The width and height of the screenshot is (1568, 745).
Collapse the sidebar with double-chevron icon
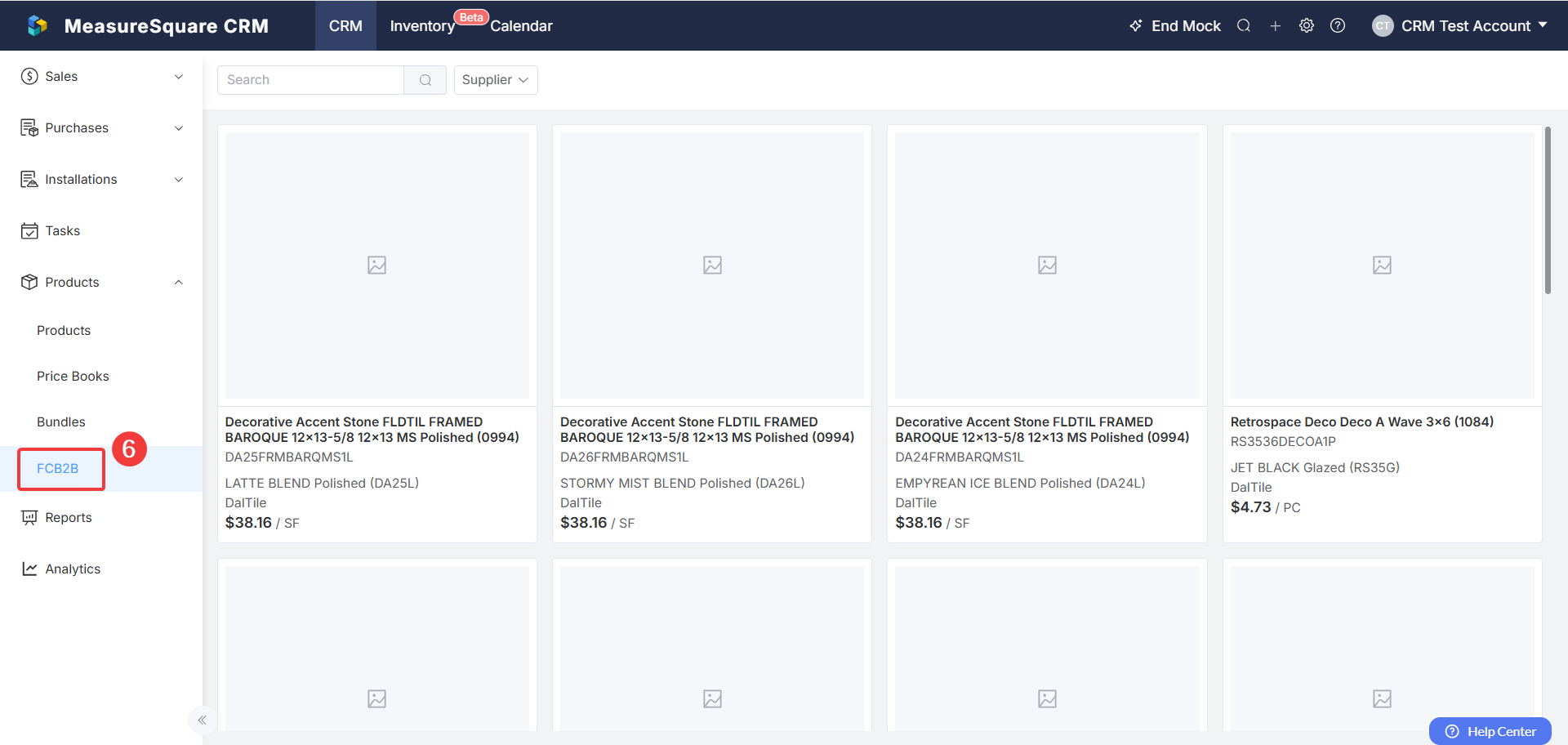point(202,720)
